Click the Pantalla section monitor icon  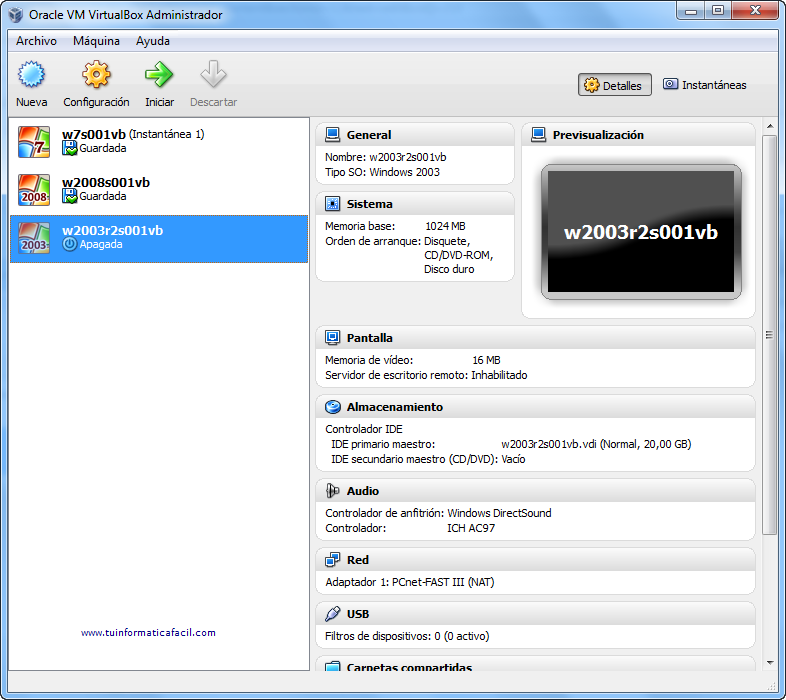click(333, 338)
